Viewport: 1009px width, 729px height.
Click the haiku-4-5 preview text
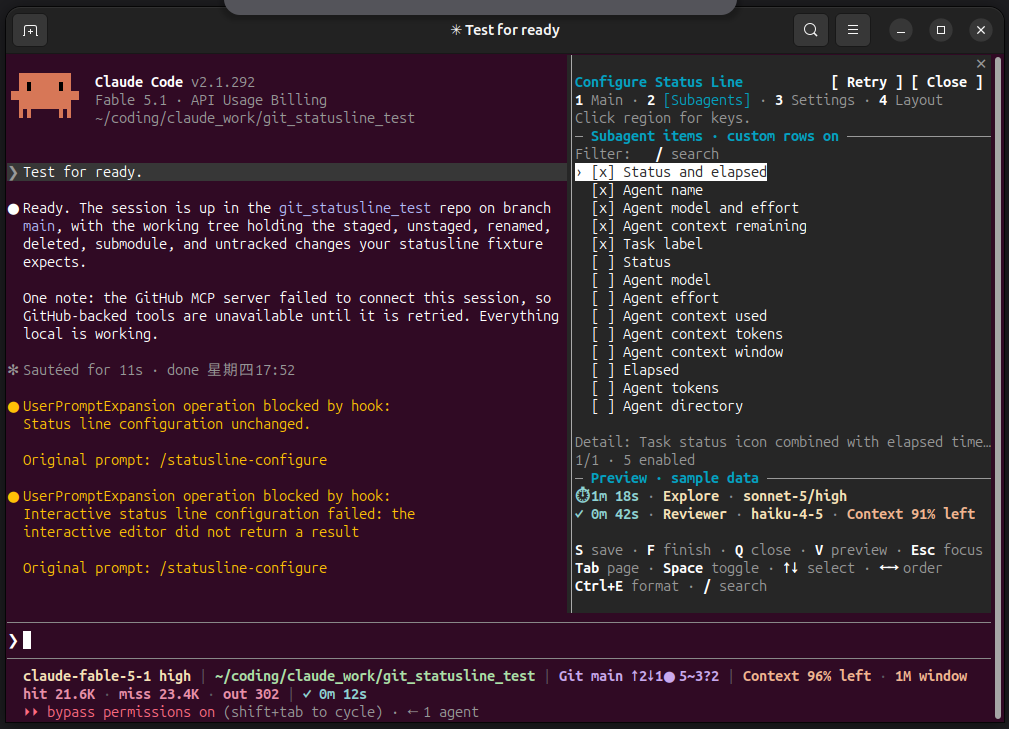[787, 514]
